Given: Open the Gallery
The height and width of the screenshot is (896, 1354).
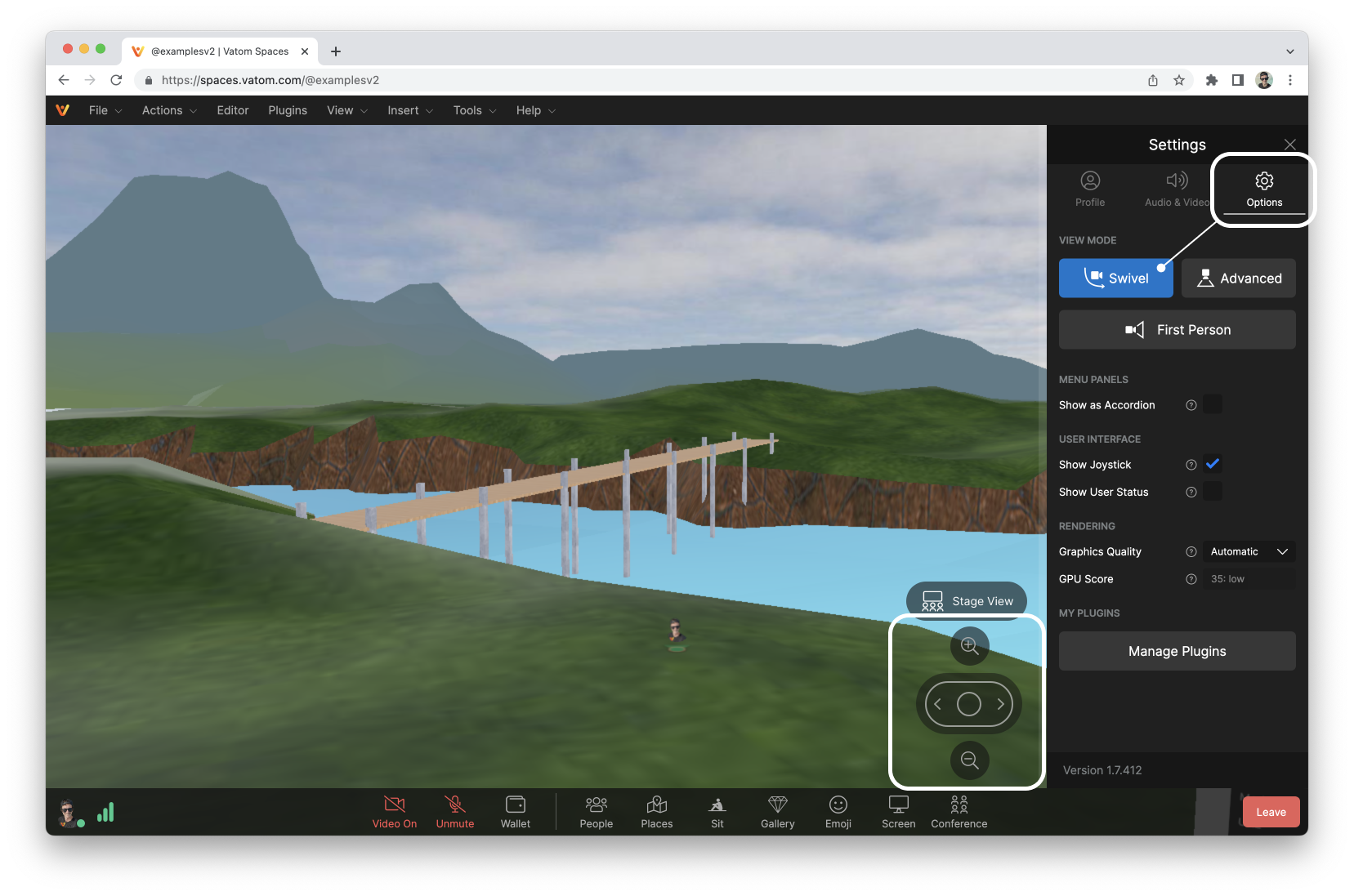Looking at the screenshot, I should (778, 812).
